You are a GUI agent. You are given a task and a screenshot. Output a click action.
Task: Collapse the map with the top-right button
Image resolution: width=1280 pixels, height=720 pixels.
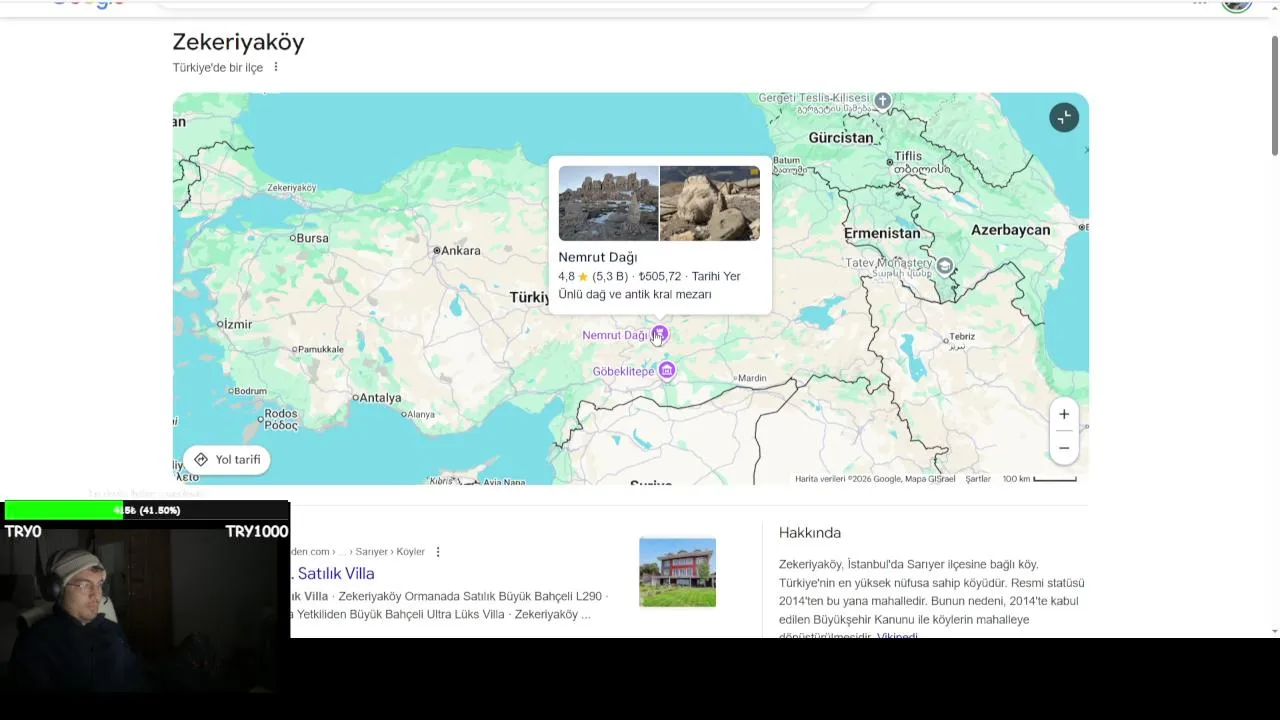tap(1064, 118)
